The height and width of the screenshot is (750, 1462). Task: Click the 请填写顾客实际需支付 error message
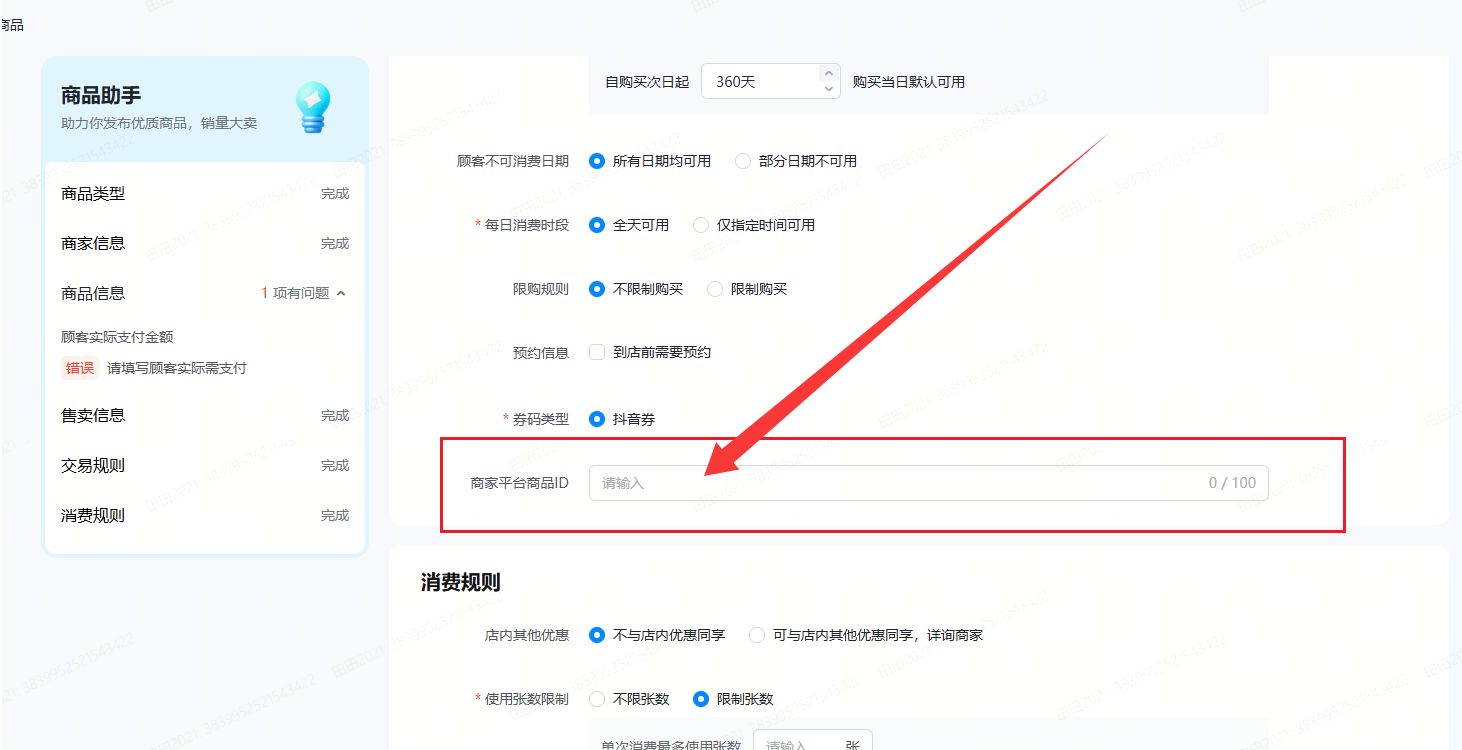[x=176, y=368]
